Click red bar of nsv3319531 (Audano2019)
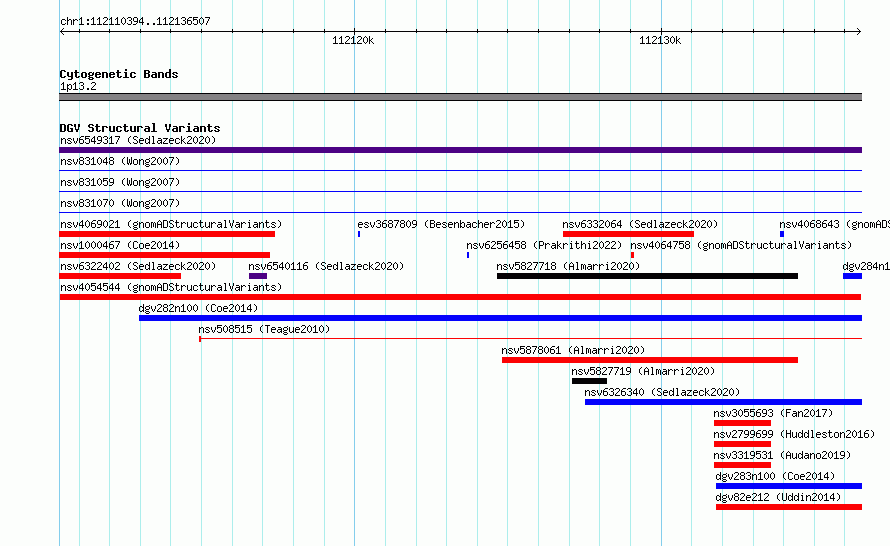This screenshot has height=546, width=890. click(742, 465)
